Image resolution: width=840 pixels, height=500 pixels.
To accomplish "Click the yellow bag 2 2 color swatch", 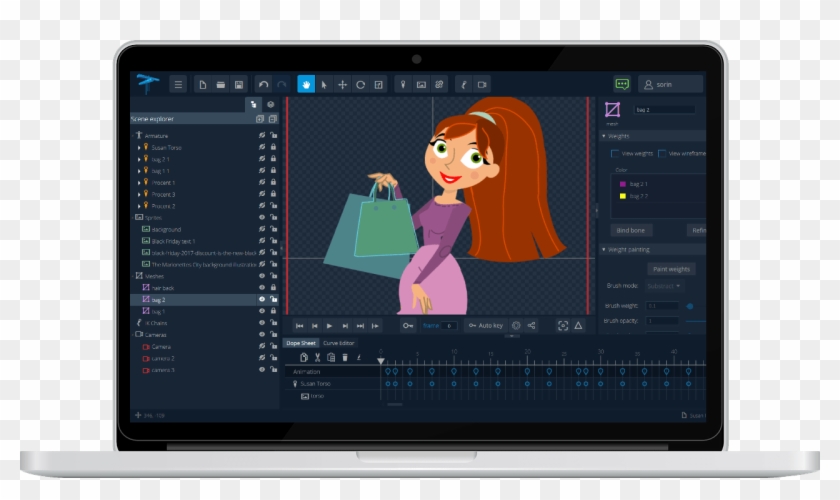I will (622, 196).
